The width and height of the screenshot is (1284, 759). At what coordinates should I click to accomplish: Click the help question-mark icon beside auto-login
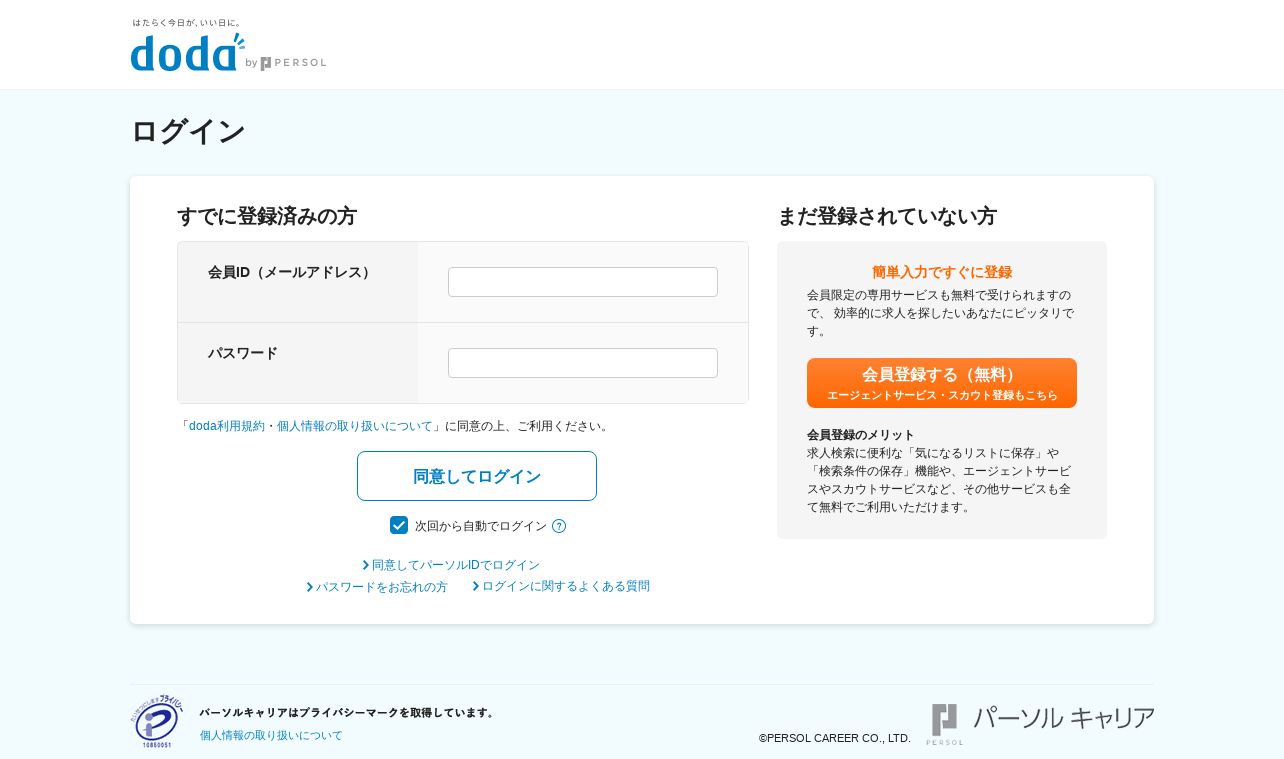pos(559,526)
